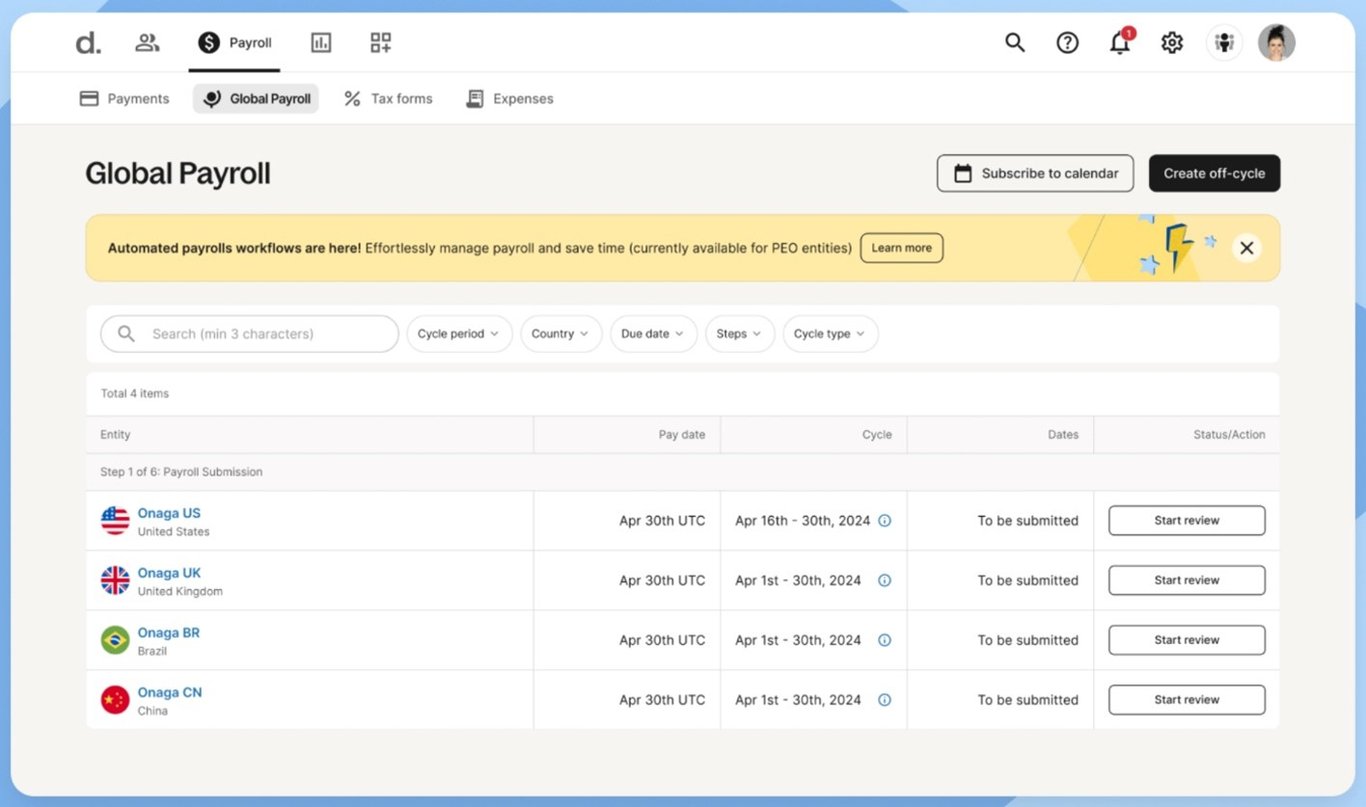Click the Deel logo icon
This screenshot has height=807, width=1366.
pyautogui.click(x=87, y=42)
